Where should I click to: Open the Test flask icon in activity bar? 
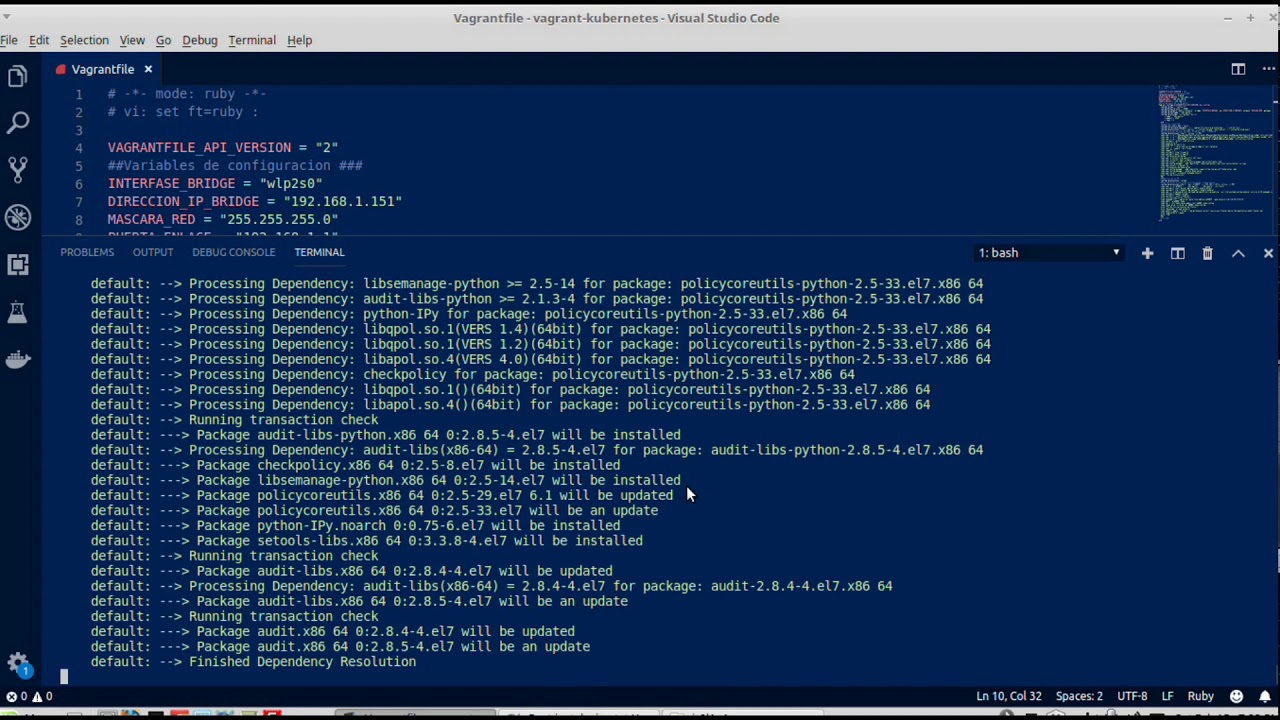(17, 312)
